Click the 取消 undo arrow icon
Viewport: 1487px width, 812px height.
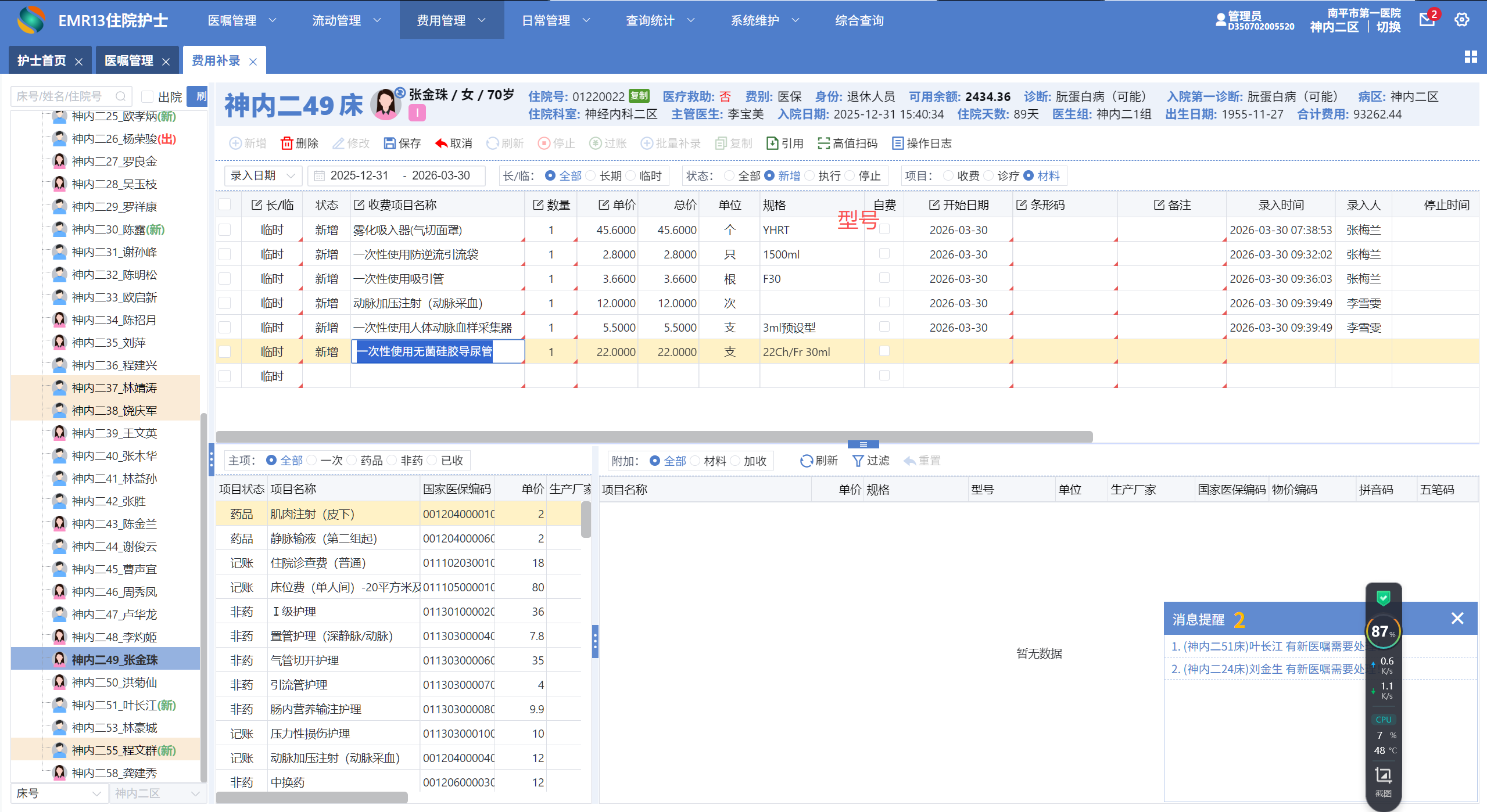click(441, 143)
